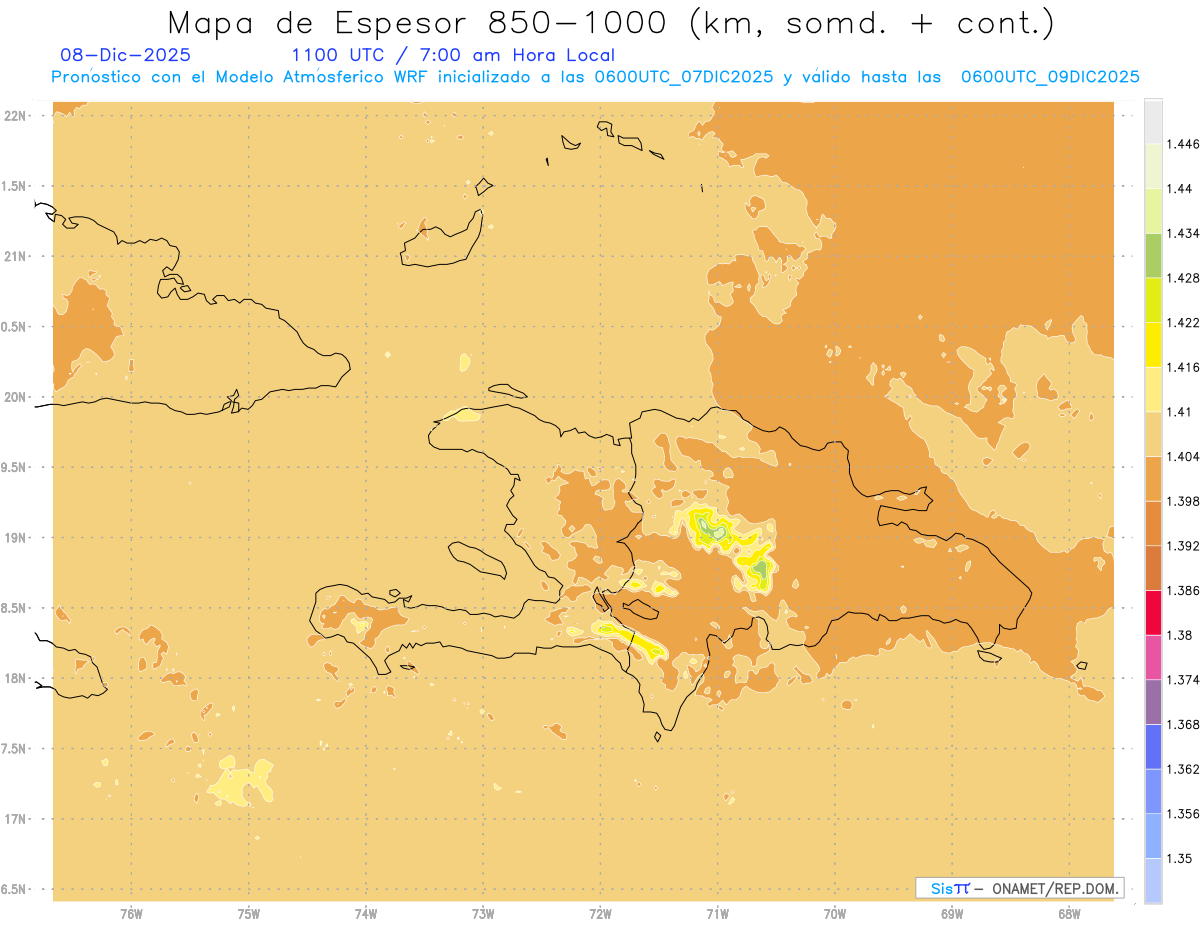
Task: Click the 22N latitude axis label
Action: tap(15, 116)
